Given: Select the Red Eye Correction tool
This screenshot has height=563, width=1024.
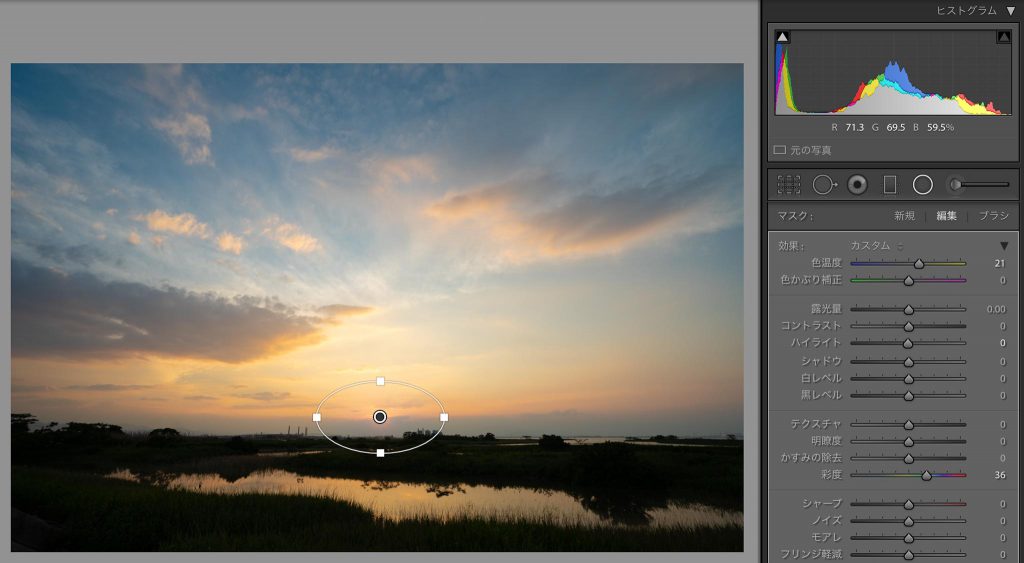Looking at the screenshot, I should click(x=857, y=185).
